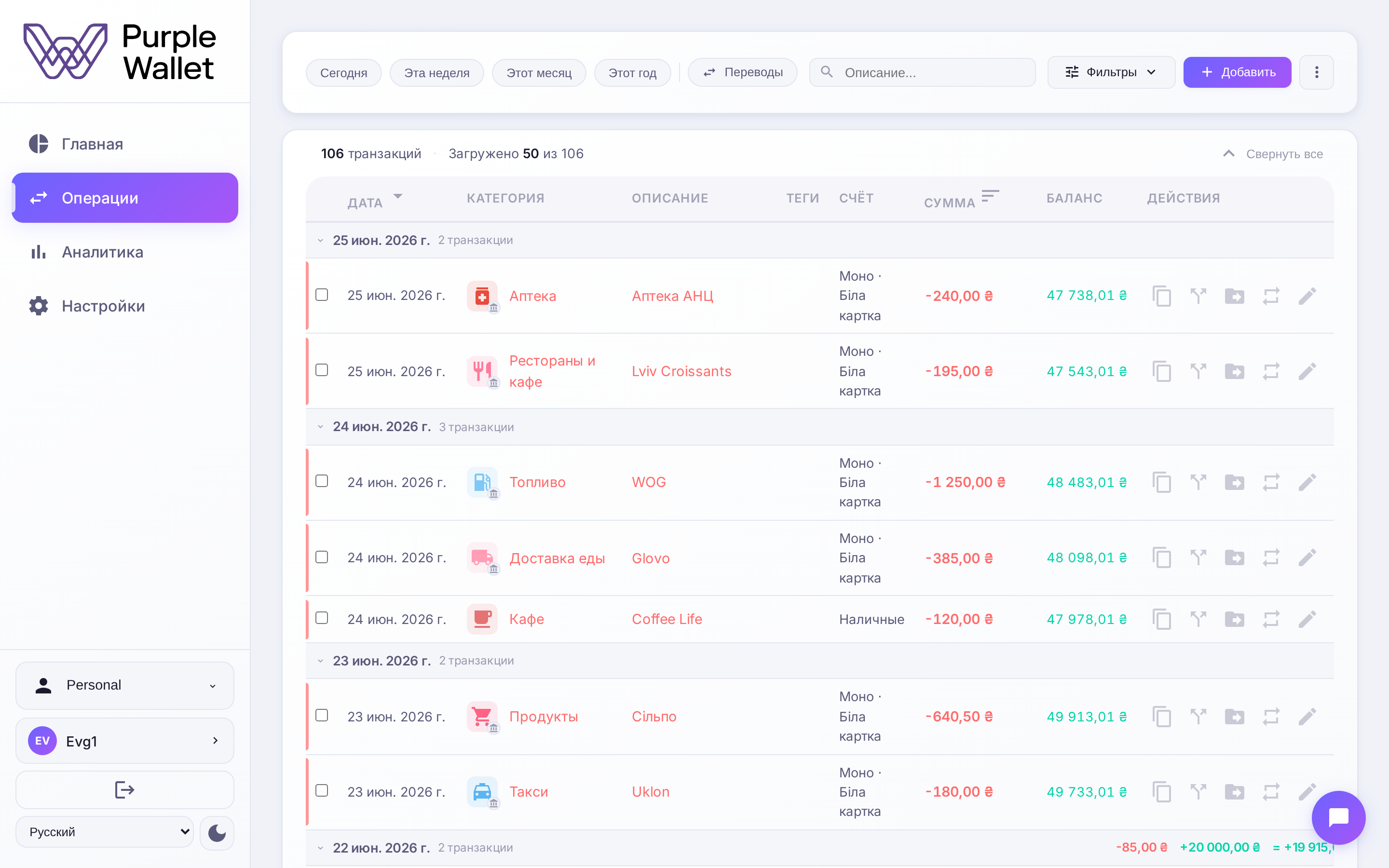Click the Такси category icon

click(x=482, y=792)
